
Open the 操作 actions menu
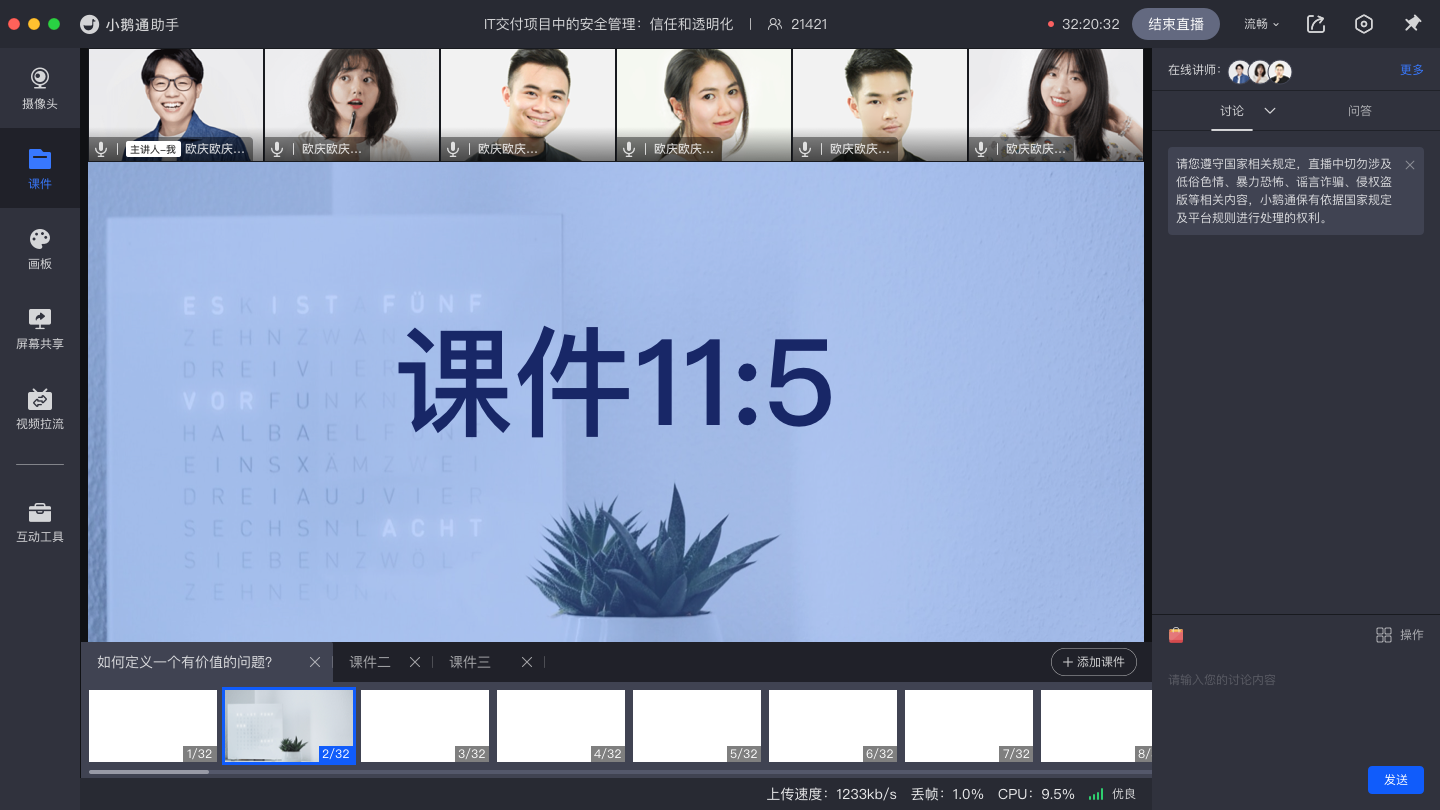tap(1399, 635)
